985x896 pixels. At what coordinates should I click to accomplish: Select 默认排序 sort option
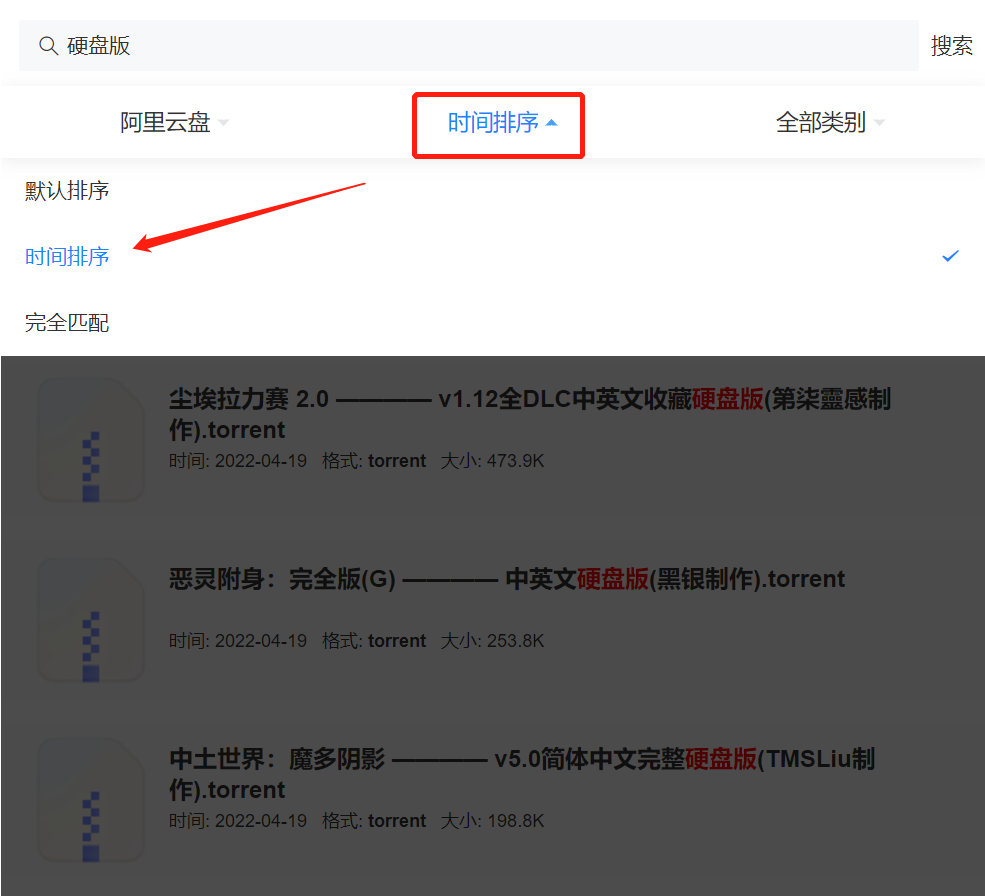[67, 190]
